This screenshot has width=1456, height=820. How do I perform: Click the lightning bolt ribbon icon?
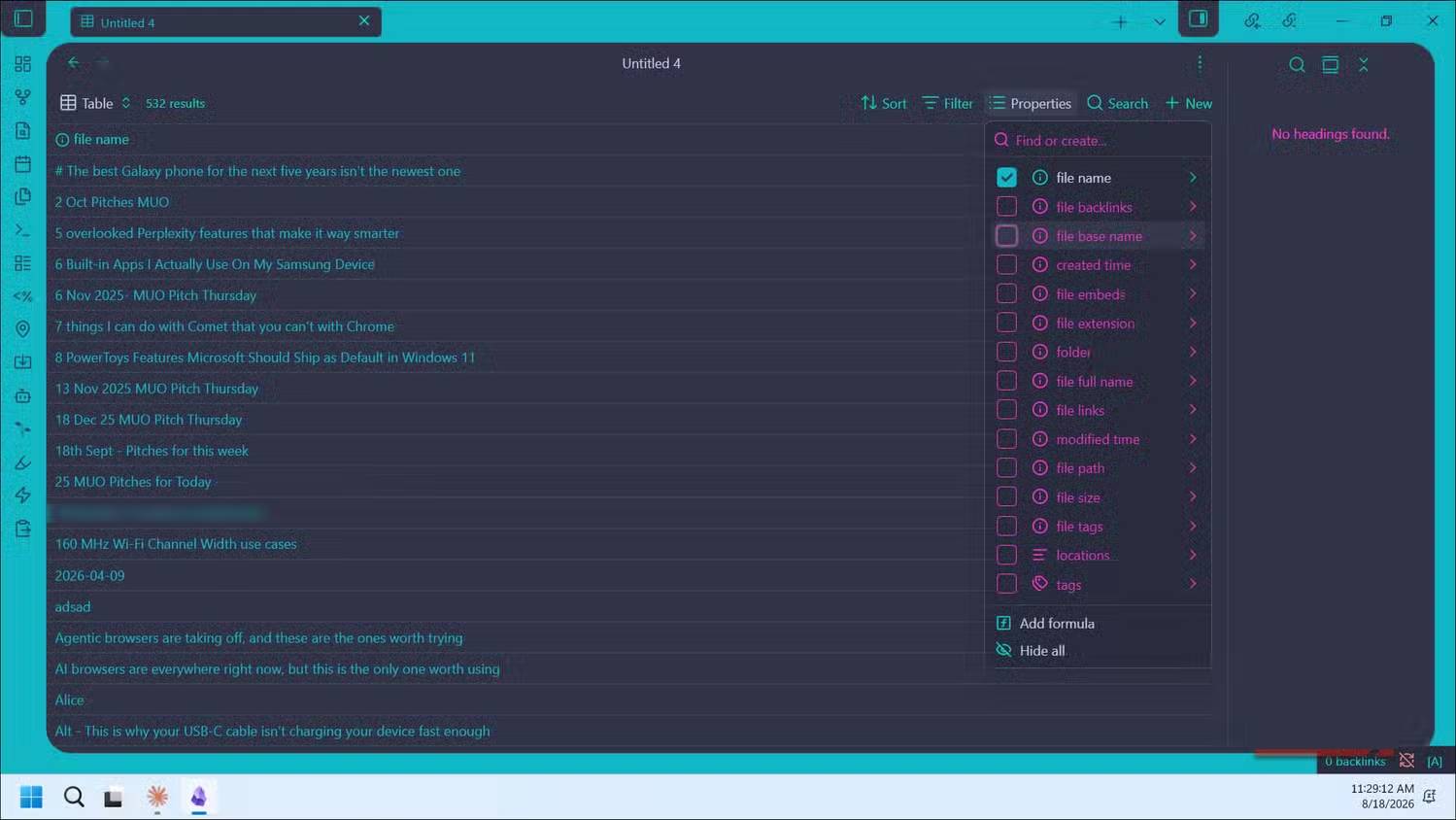(23, 495)
